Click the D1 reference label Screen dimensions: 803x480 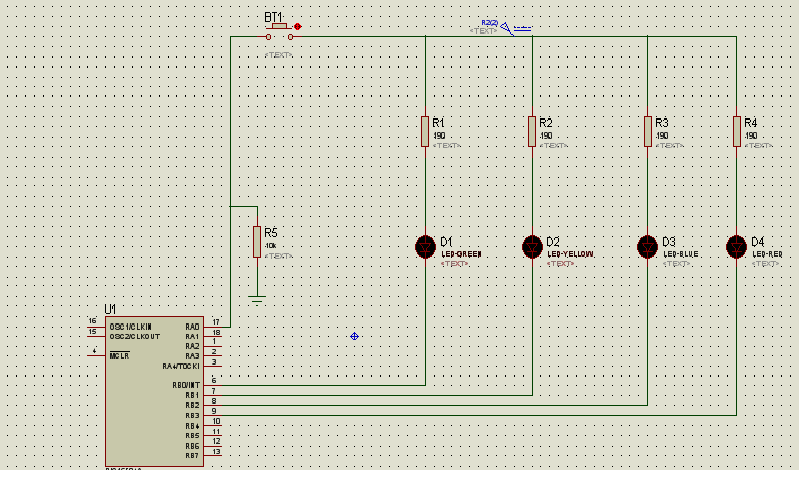tap(446, 242)
